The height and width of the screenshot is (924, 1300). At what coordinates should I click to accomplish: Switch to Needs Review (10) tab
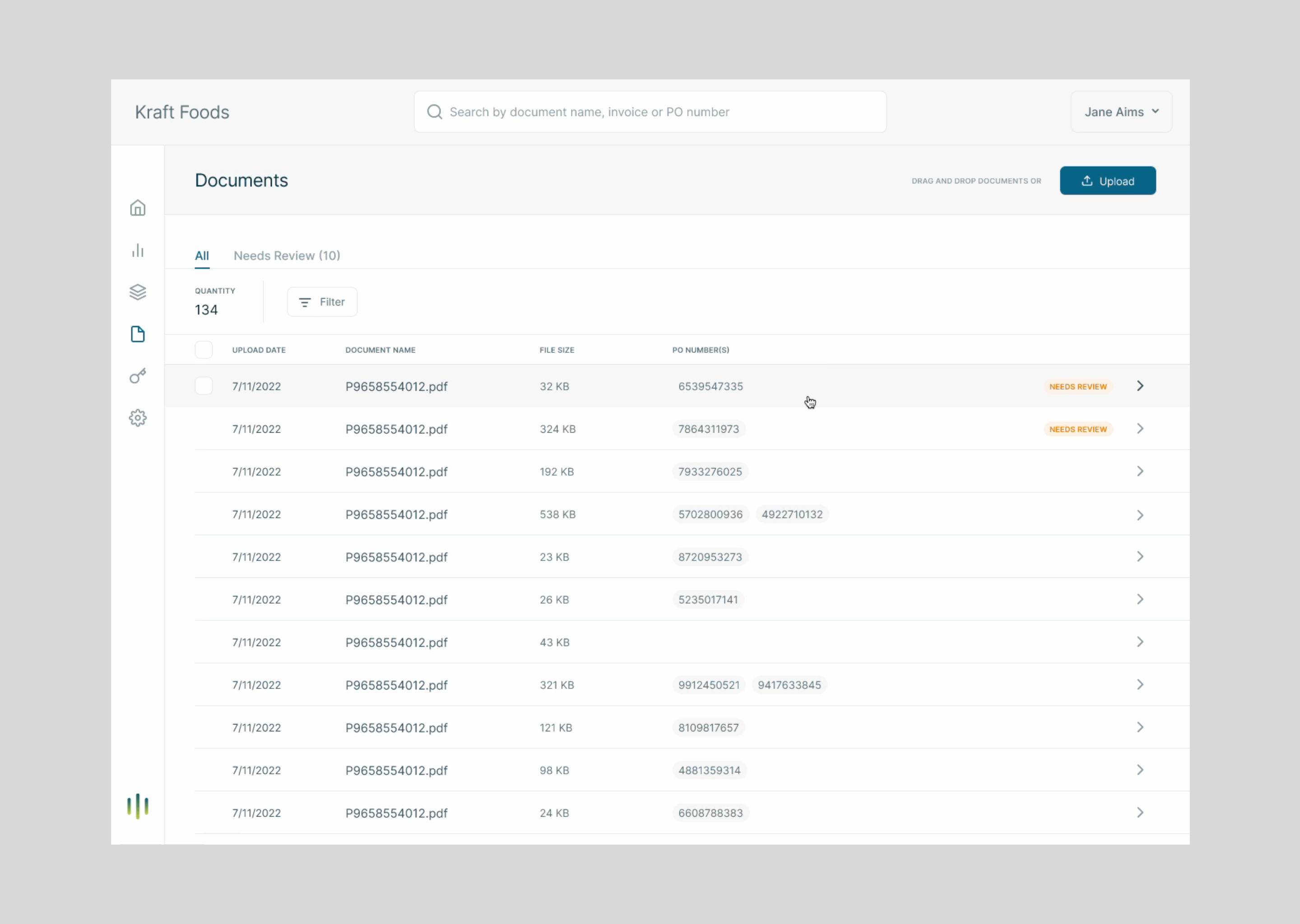pyautogui.click(x=287, y=256)
